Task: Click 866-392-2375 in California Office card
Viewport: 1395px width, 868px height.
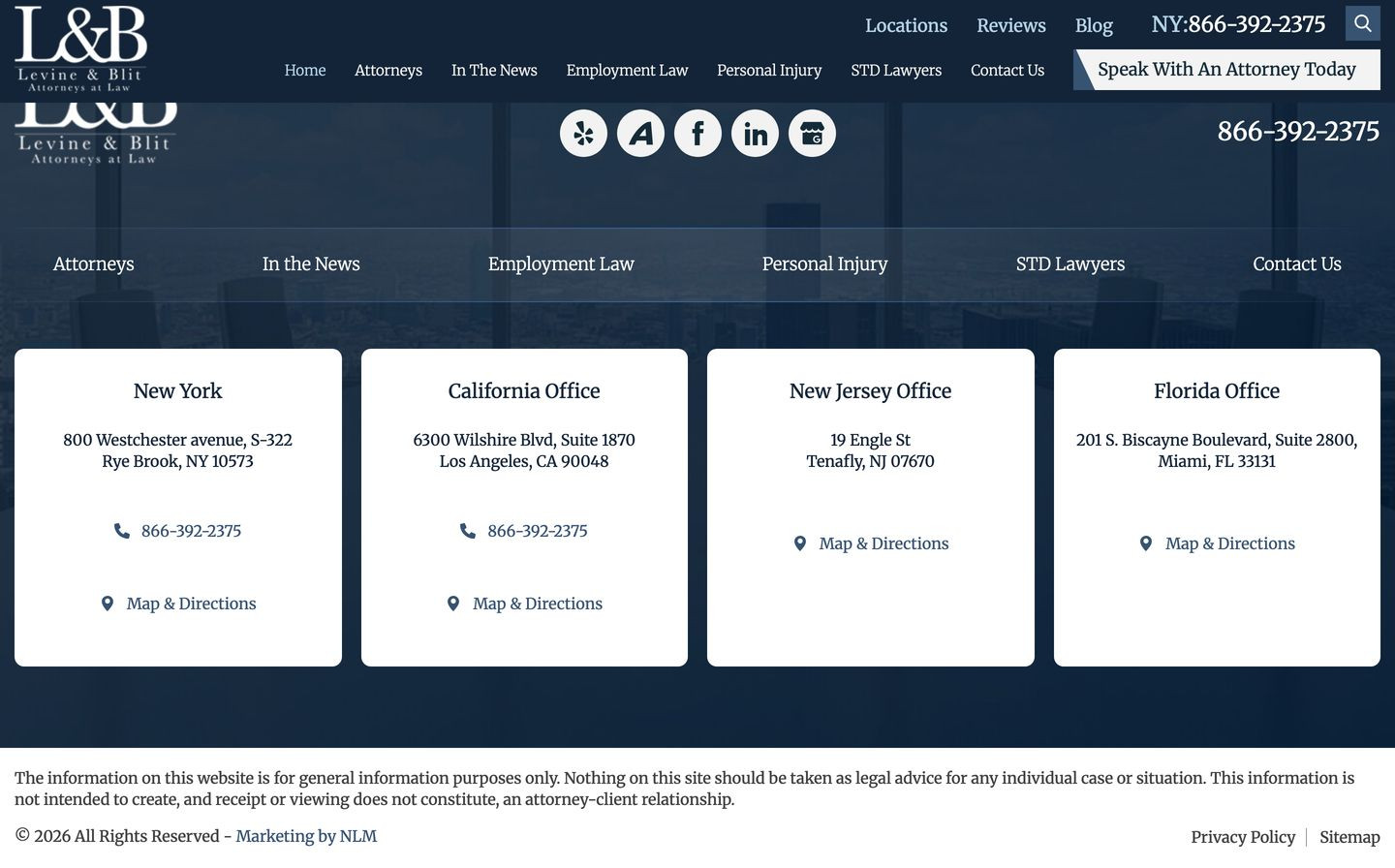Action: 538,531
